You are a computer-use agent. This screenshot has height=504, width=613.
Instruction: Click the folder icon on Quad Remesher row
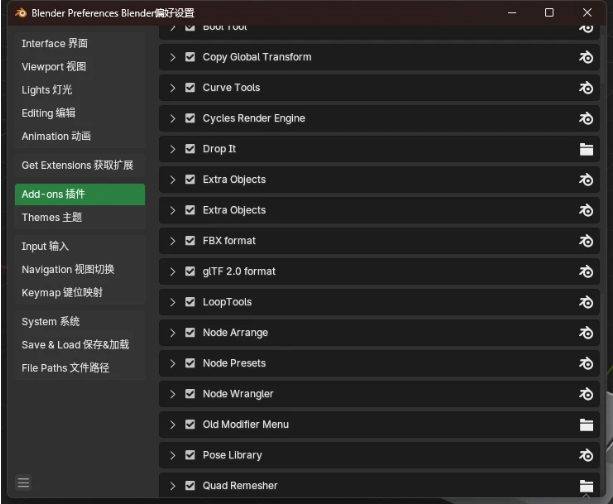(586, 486)
